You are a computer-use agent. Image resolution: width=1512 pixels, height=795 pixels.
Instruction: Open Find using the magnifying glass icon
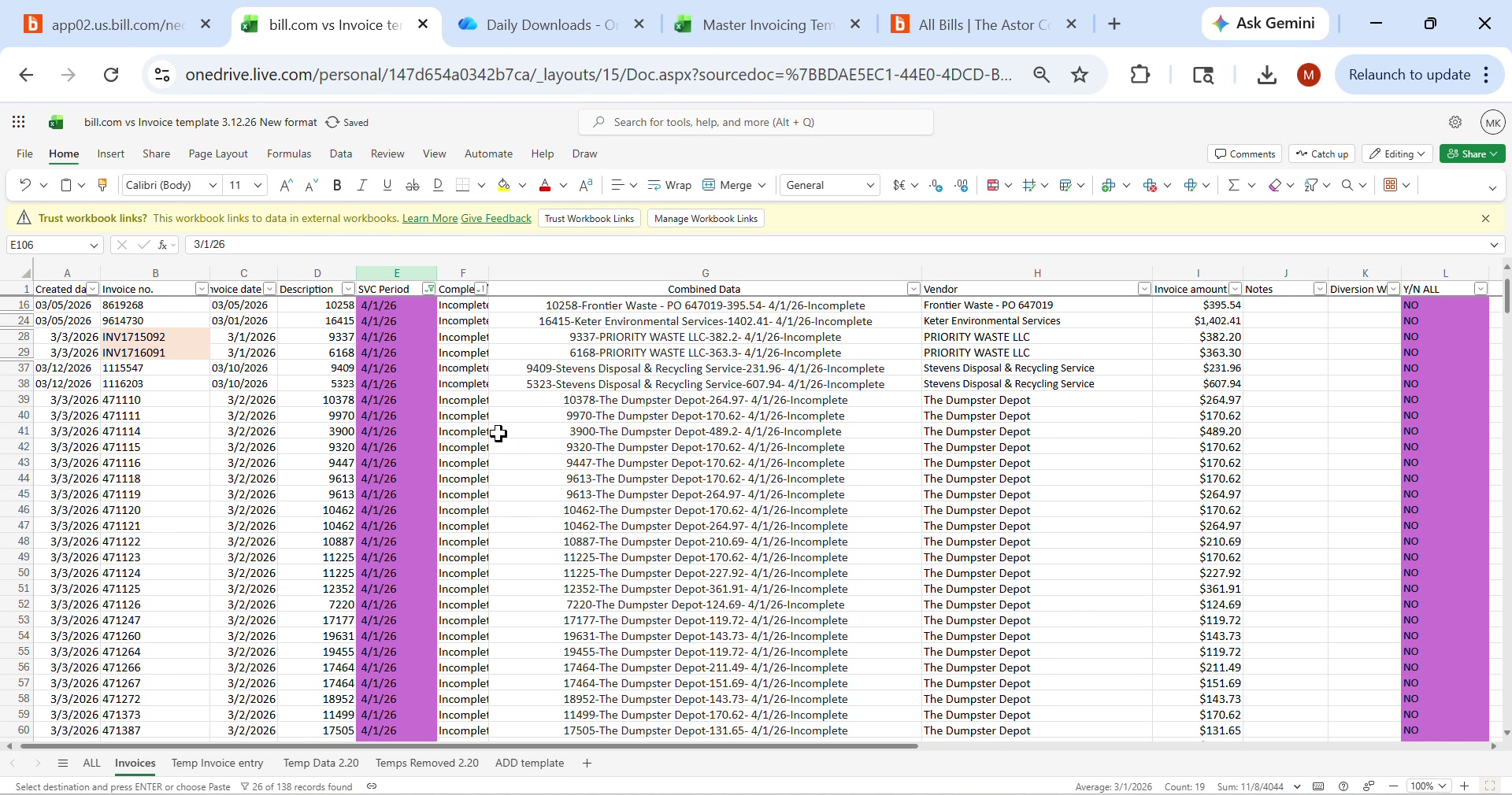(1351, 185)
